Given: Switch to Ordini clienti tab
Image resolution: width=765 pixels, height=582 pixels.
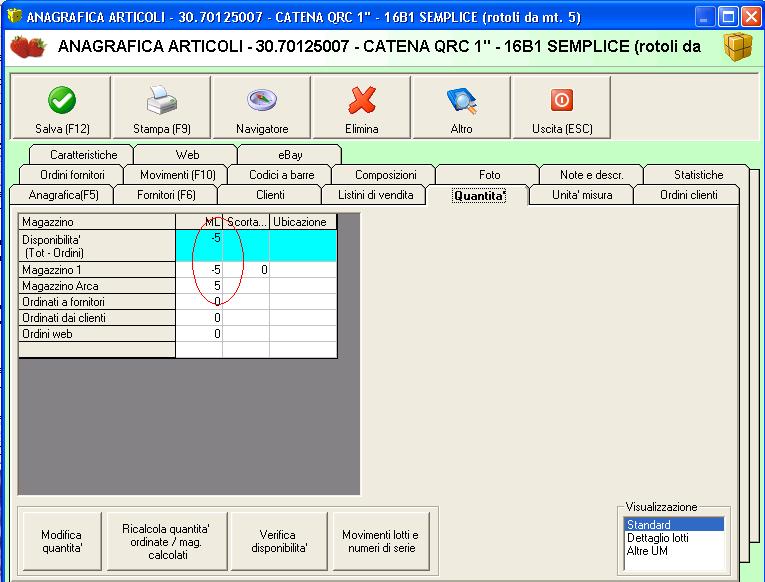Looking at the screenshot, I should 686,195.
